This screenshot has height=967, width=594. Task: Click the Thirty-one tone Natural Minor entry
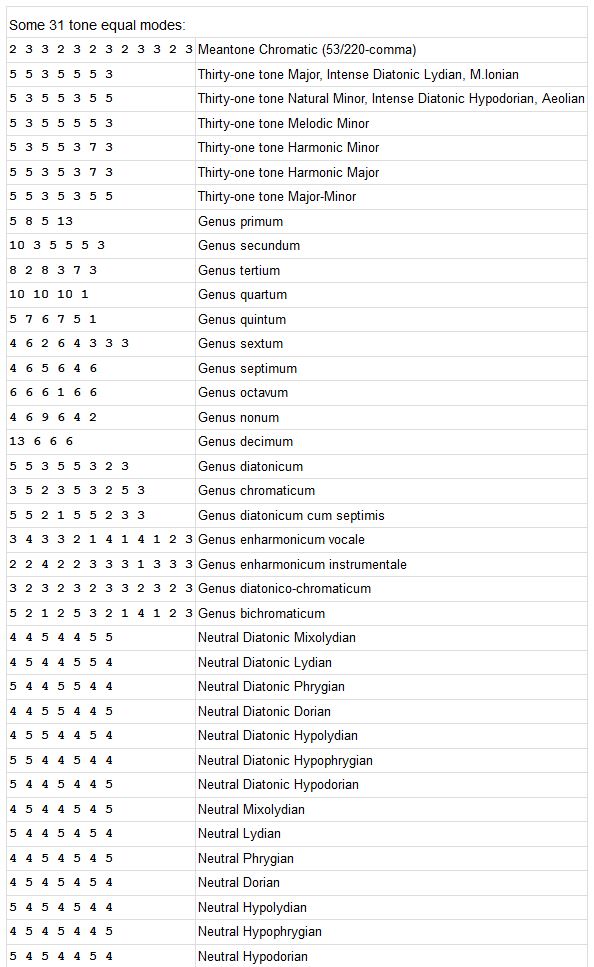pos(391,99)
